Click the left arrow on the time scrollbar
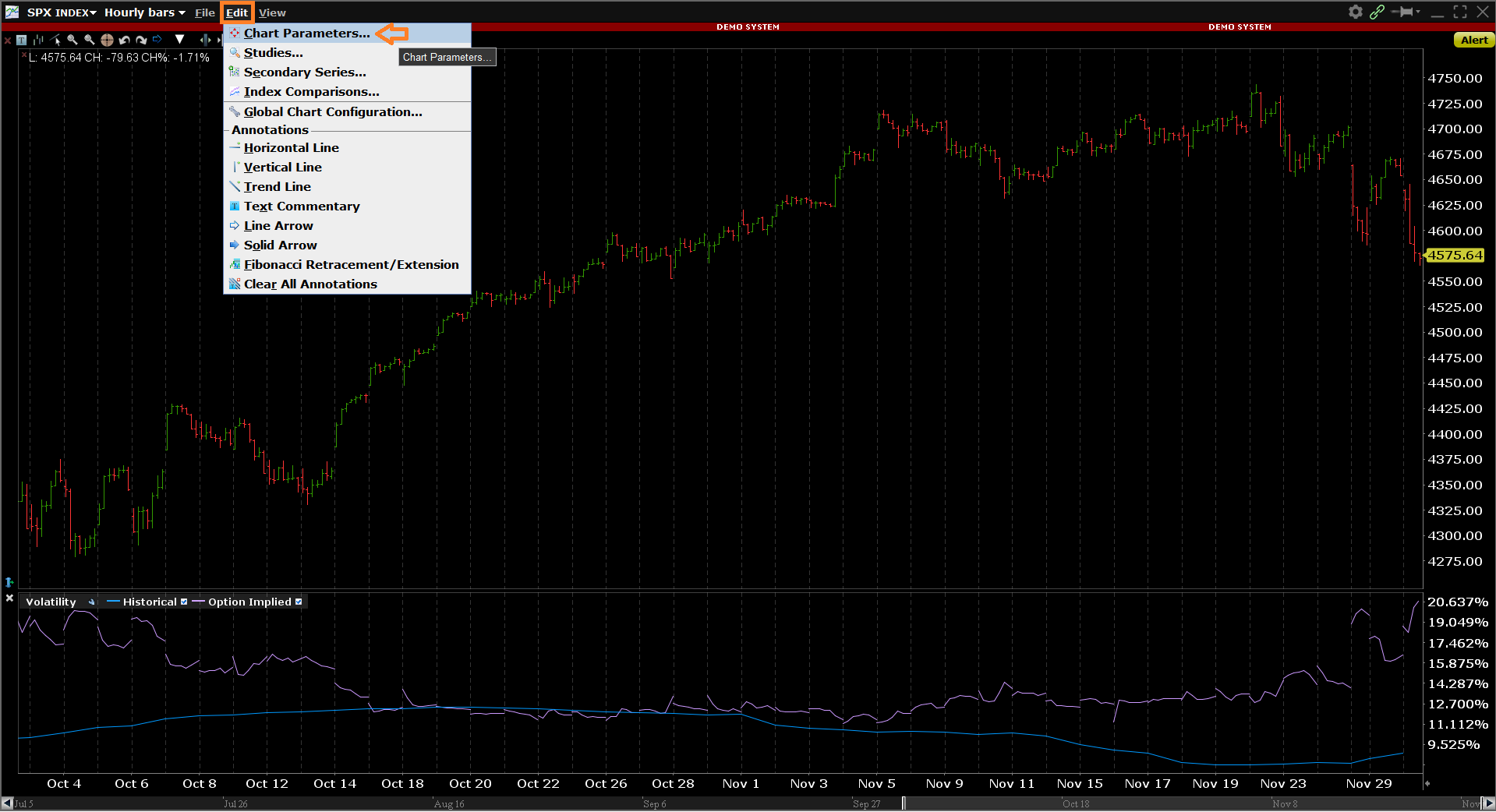The width and height of the screenshot is (1496, 812). pos(7,803)
